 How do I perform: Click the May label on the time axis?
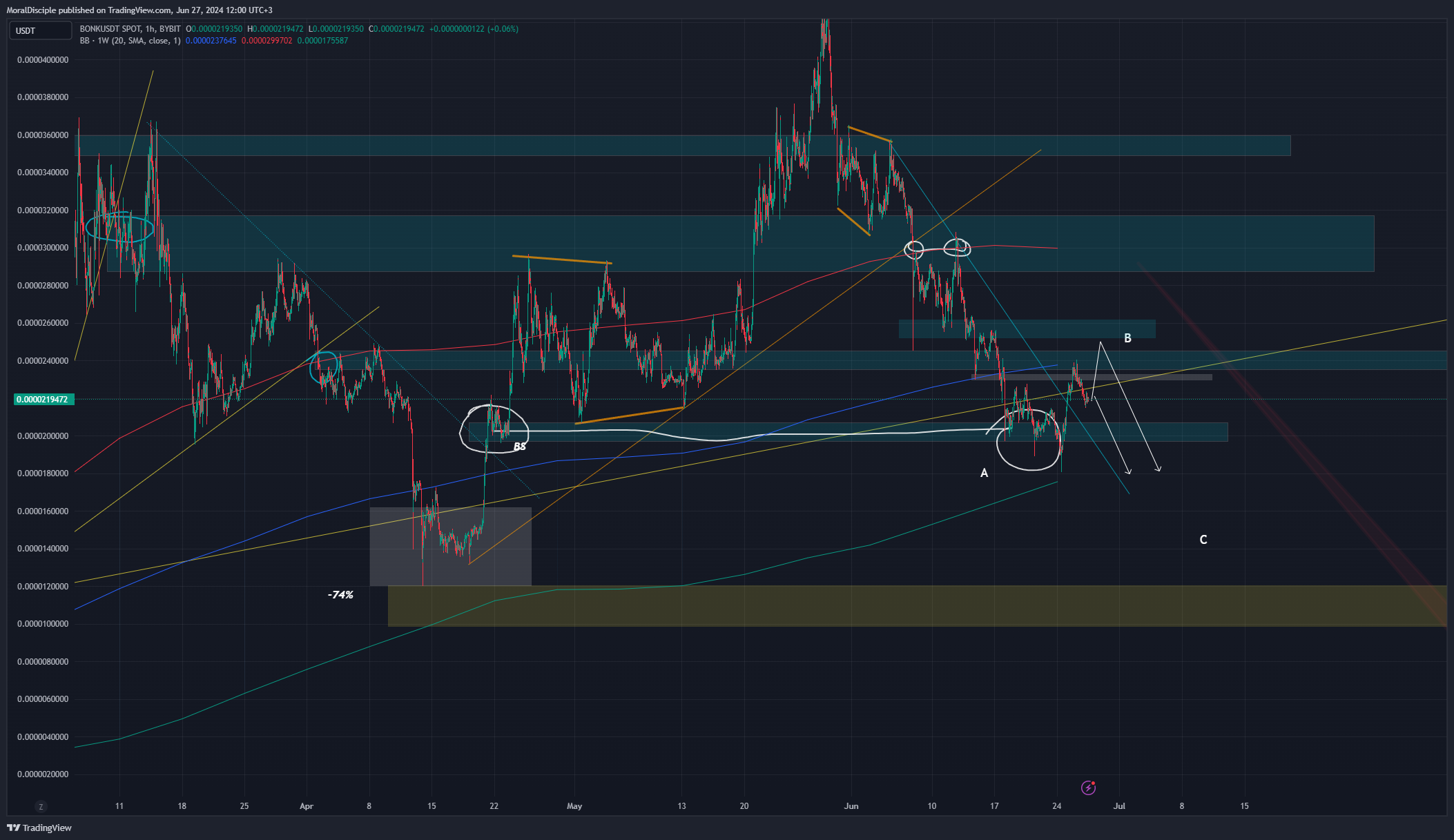pos(574,806)
